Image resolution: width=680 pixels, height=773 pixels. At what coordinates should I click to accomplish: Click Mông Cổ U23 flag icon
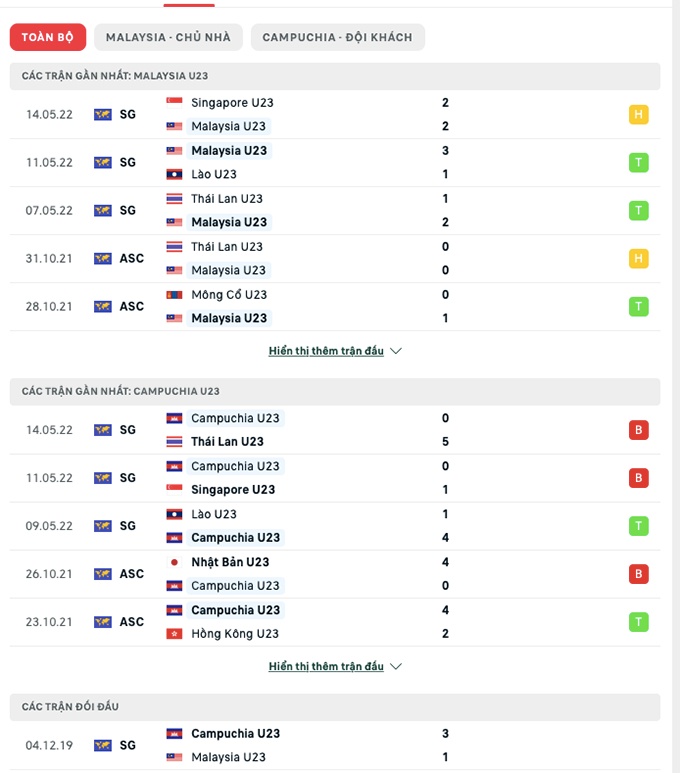coord(175,295)
